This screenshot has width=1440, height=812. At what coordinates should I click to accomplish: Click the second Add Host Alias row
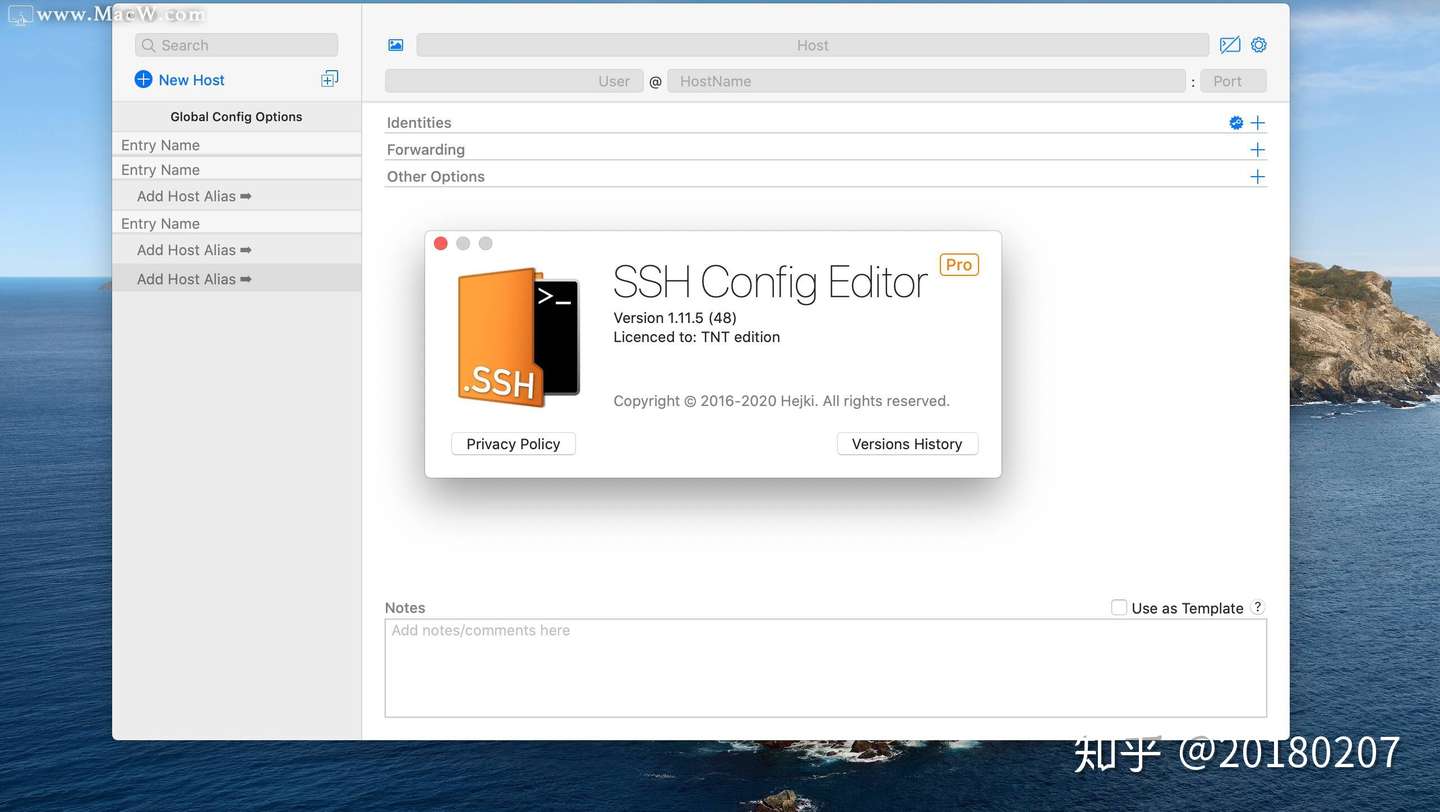pyautogui.click(x=236, y=250)
